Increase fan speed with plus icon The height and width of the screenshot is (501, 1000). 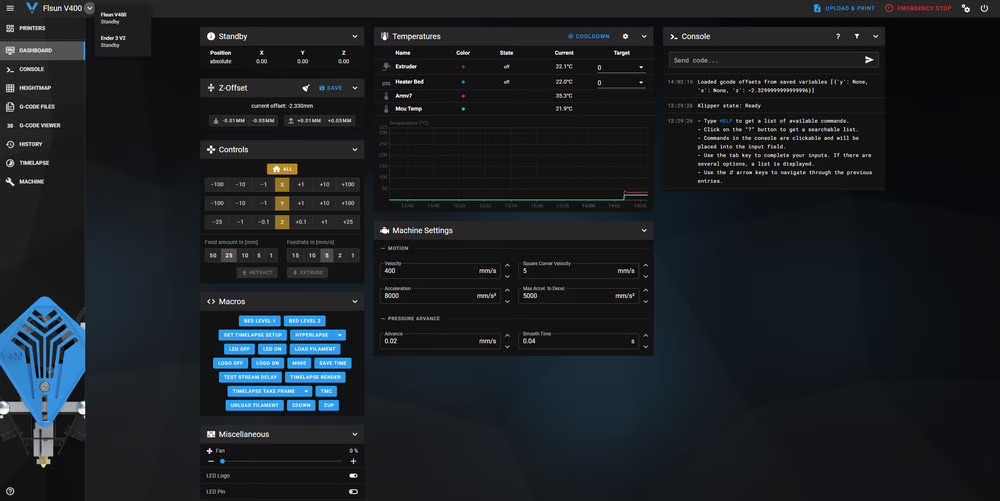coord(353,461)
